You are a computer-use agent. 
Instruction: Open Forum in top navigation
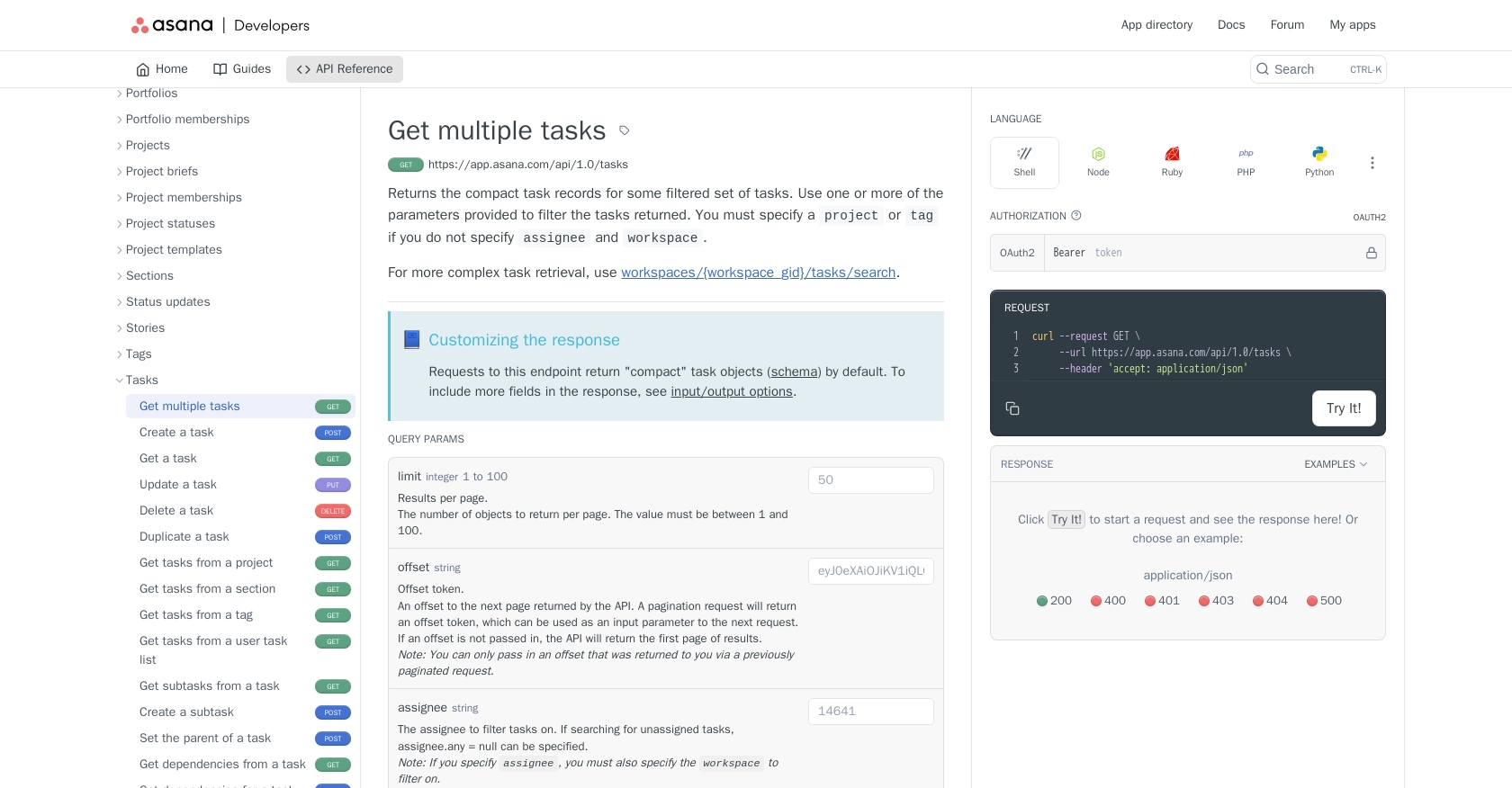pos(1287,25)
